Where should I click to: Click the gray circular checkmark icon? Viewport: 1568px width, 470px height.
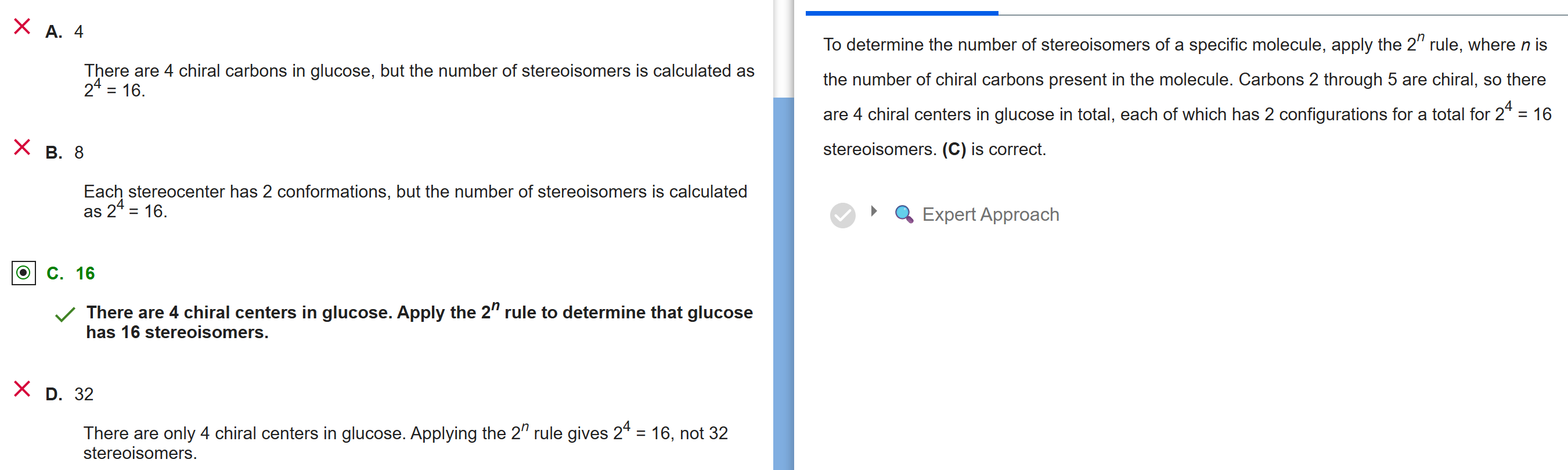pyautogui.click(x=842, y=215)
